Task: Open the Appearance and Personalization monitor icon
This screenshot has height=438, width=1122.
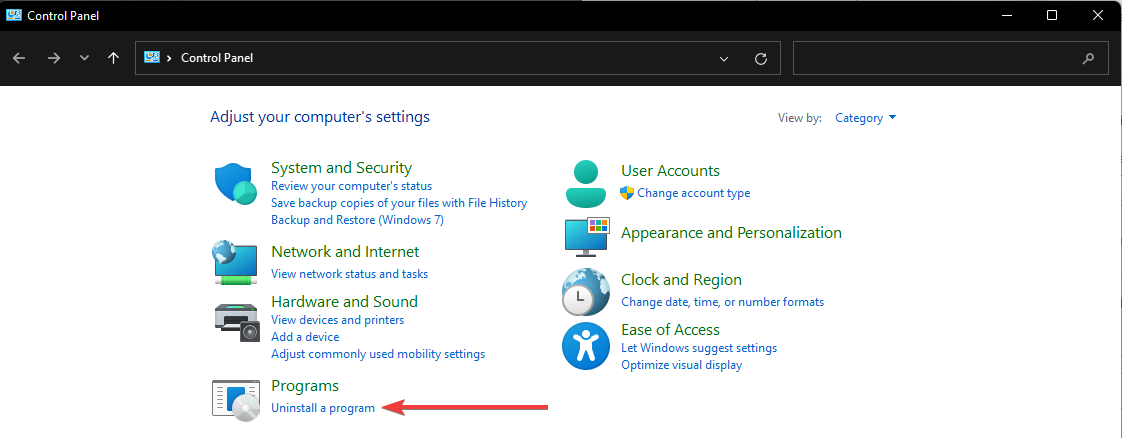Action: [x=586, y=236]
